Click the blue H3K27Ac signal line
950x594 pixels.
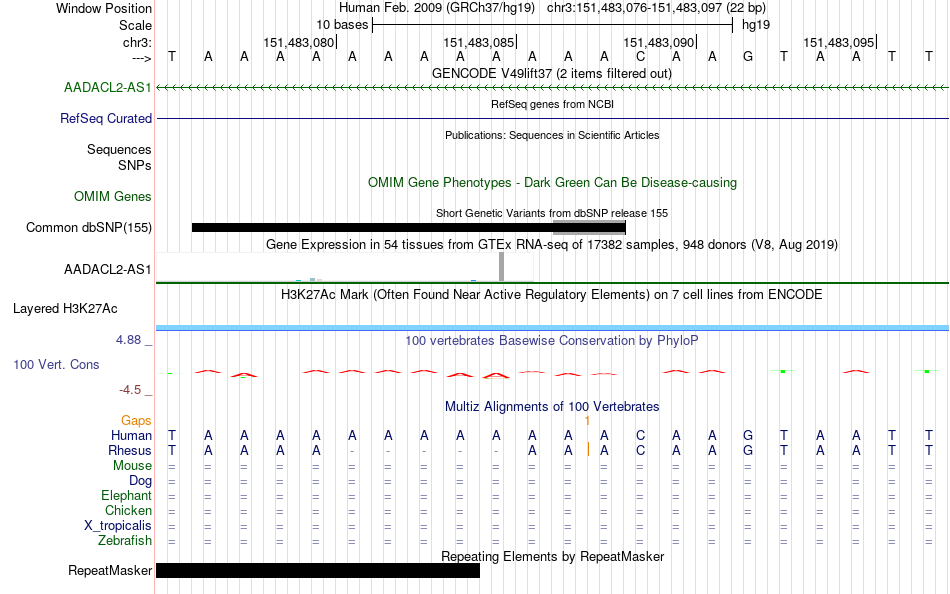coord(552,328)
